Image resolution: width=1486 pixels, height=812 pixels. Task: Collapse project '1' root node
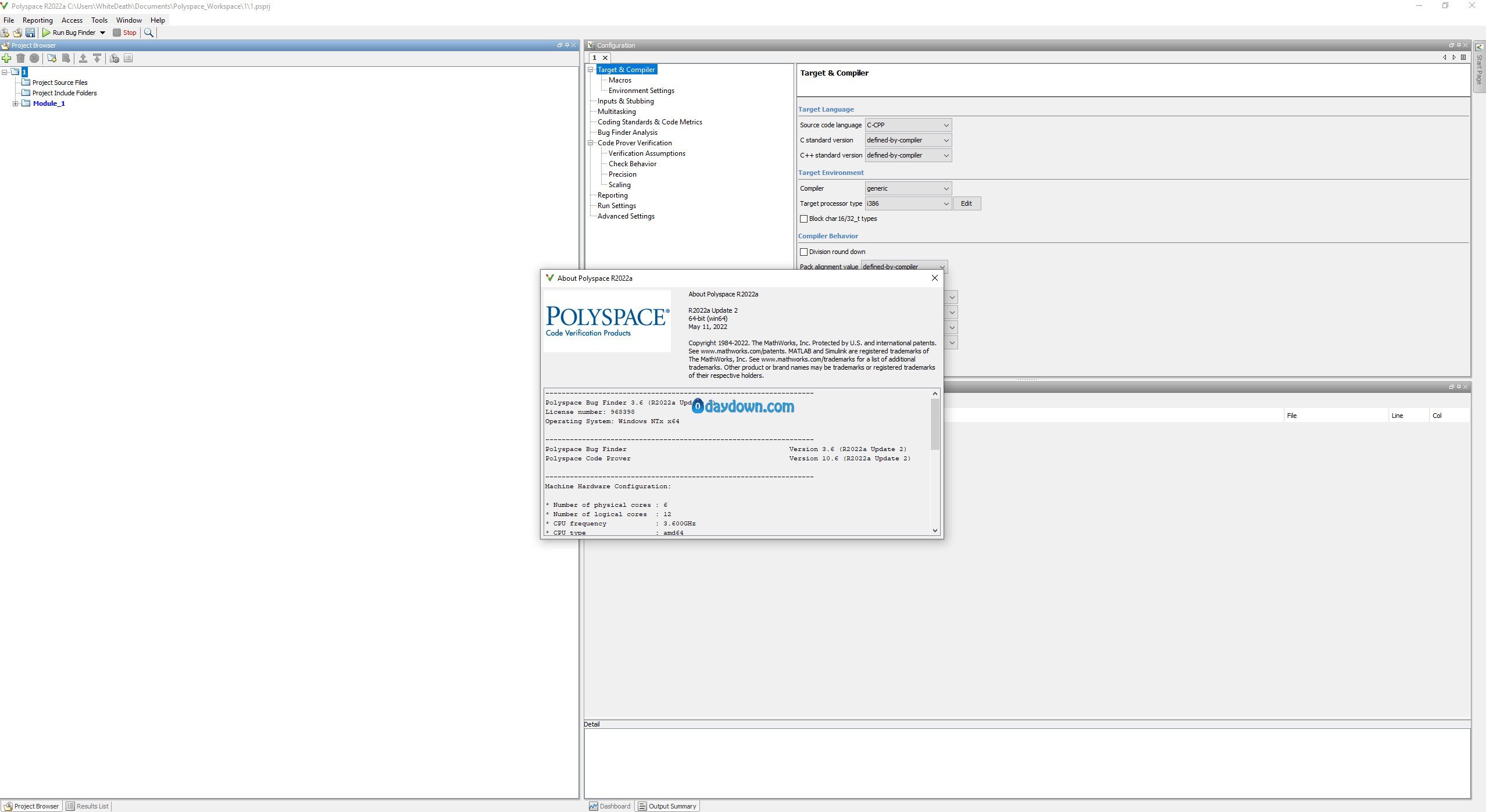click(x=5, y=72)
